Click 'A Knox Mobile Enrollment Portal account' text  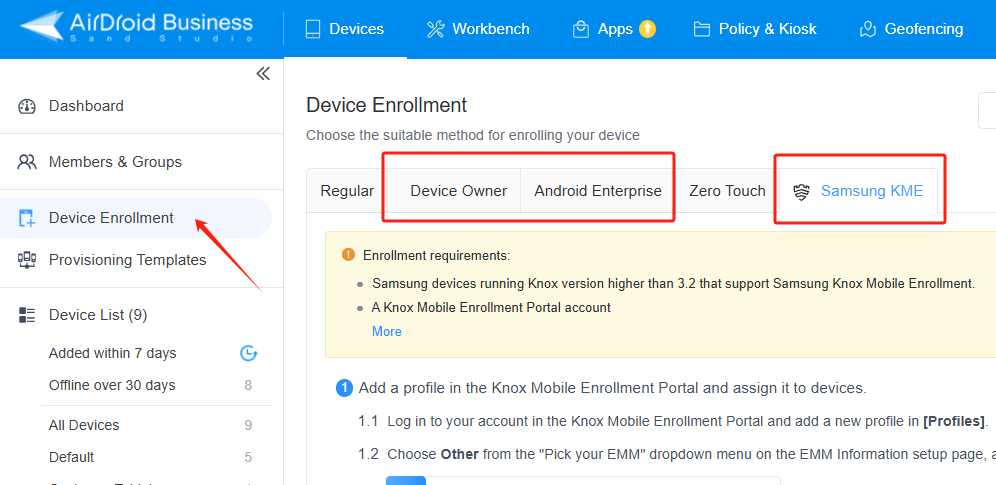pos(491,308)
